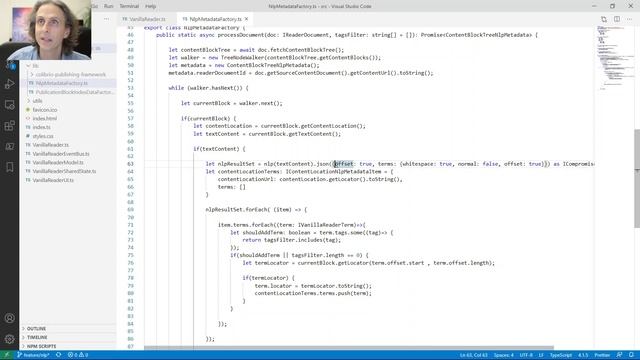Open the Remote Explorer icon in activity bar
This screenshot has height=360, width=640.
[10, 105]
